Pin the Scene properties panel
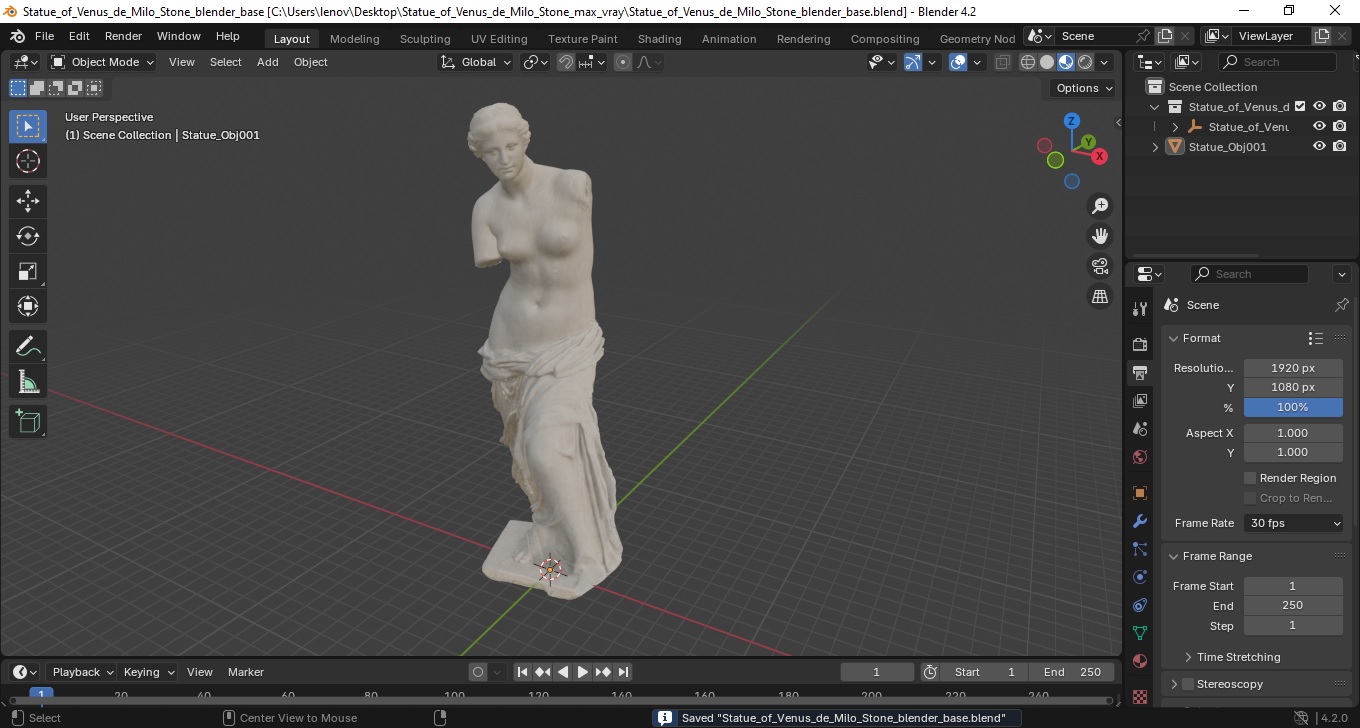The height and width of the screenshot is (728, 1360). (x=1342, y=305)
